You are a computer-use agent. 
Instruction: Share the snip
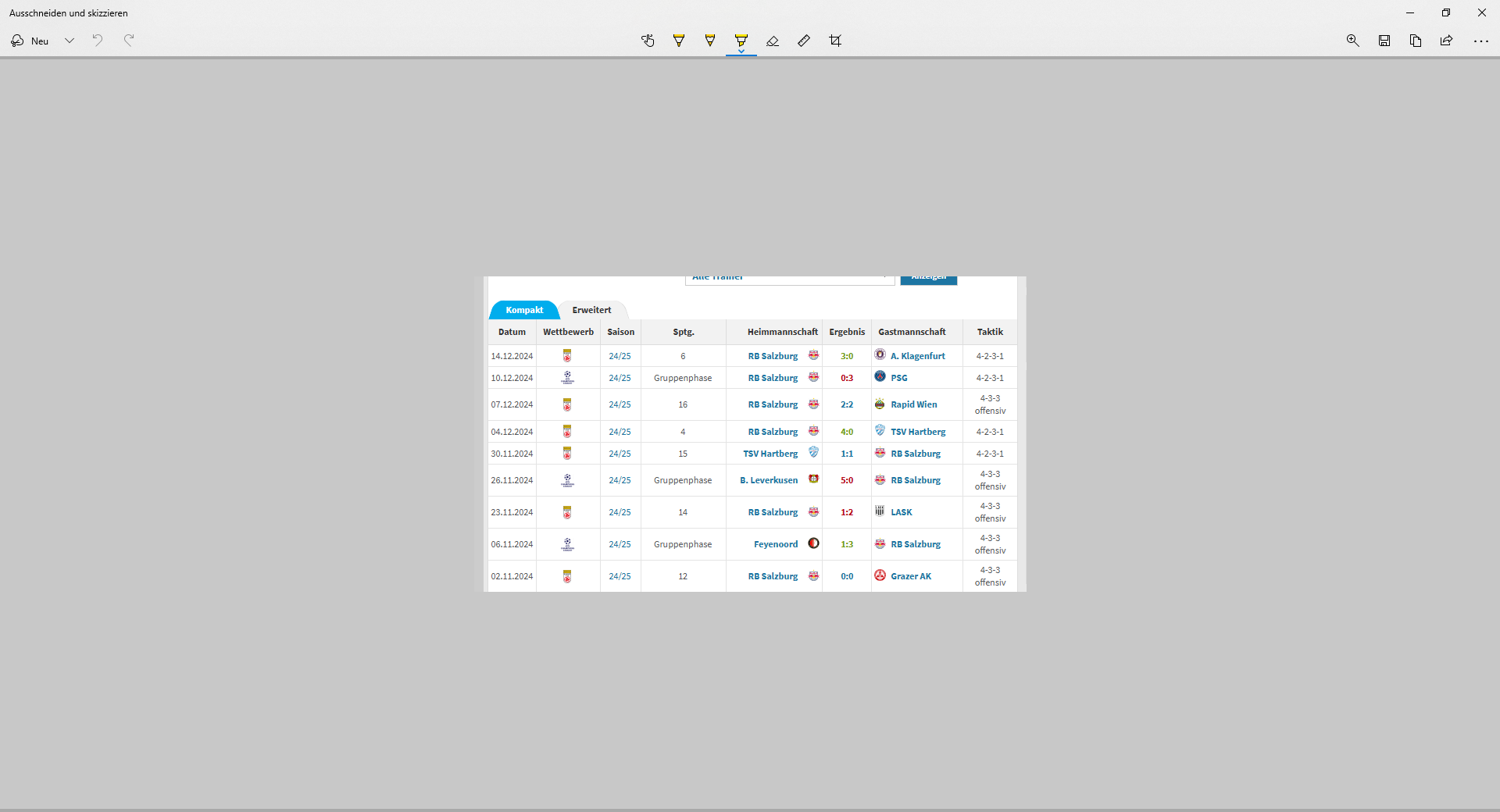(x=1447, y=41)
